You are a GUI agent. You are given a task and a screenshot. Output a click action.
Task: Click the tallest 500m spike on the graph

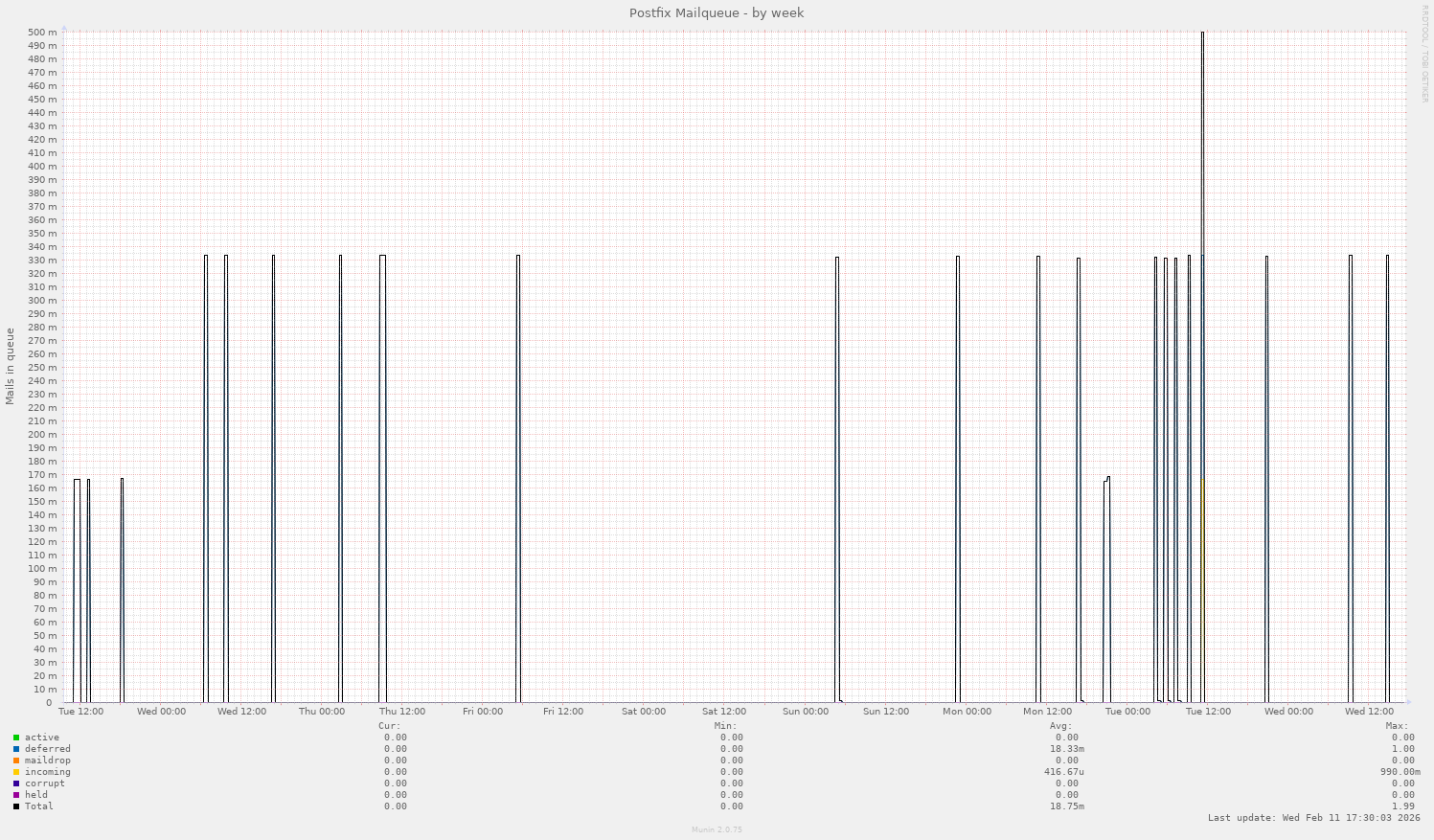click(1201, 144)
